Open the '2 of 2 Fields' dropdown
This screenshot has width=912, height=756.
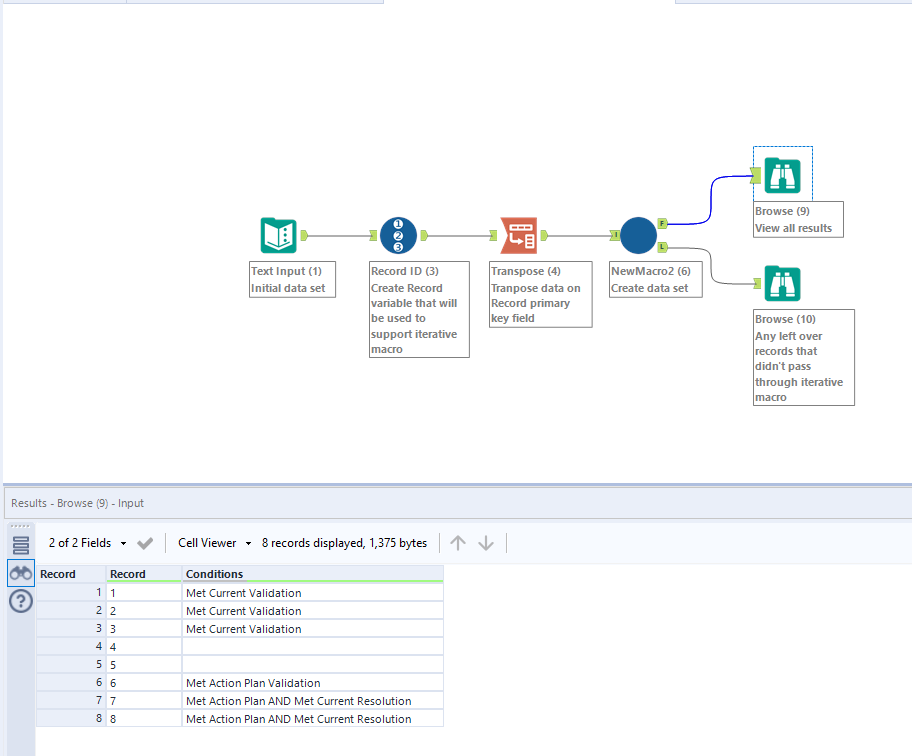(88, 543)
